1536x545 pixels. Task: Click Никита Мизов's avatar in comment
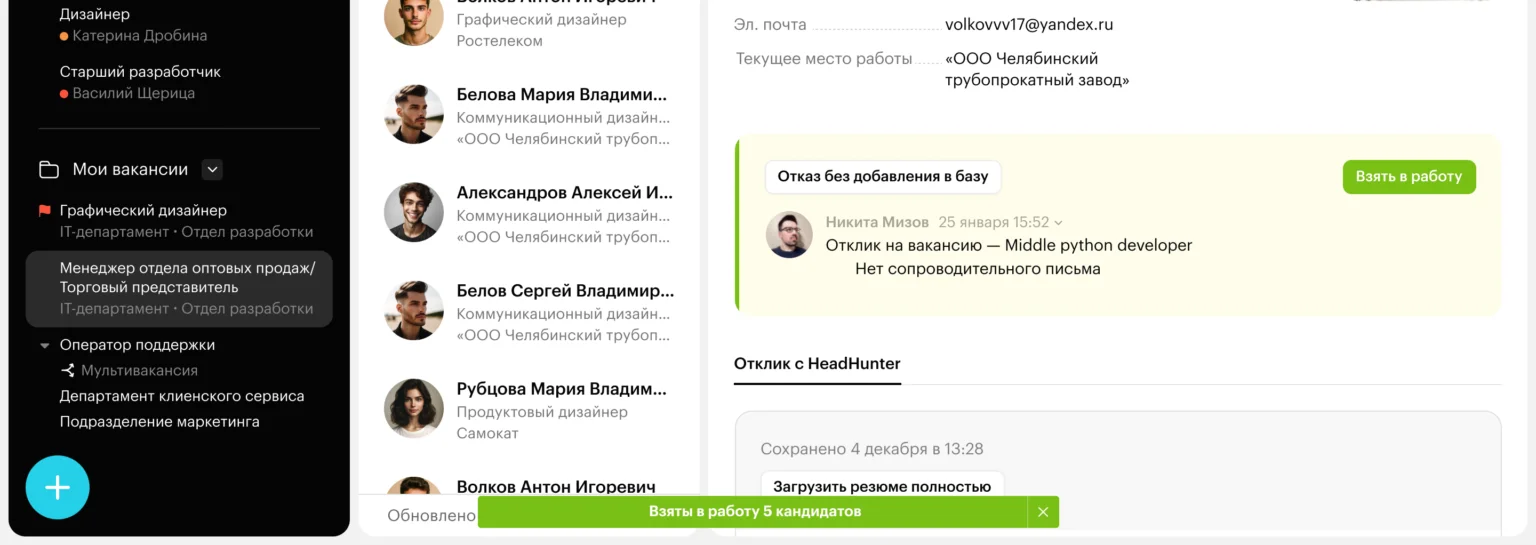pos(789,235)
